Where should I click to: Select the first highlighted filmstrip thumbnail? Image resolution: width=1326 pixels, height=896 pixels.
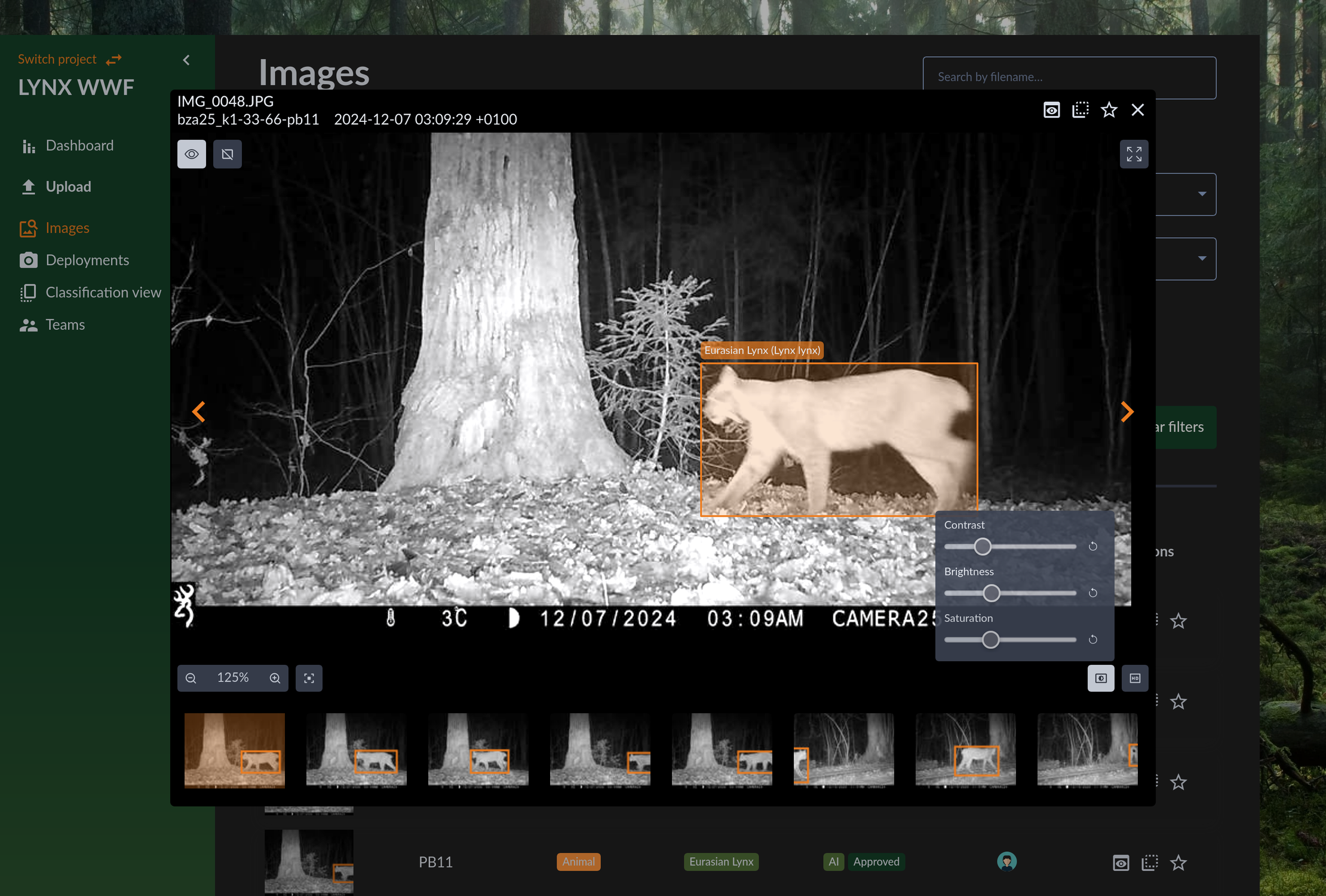(x=235, y=751)
